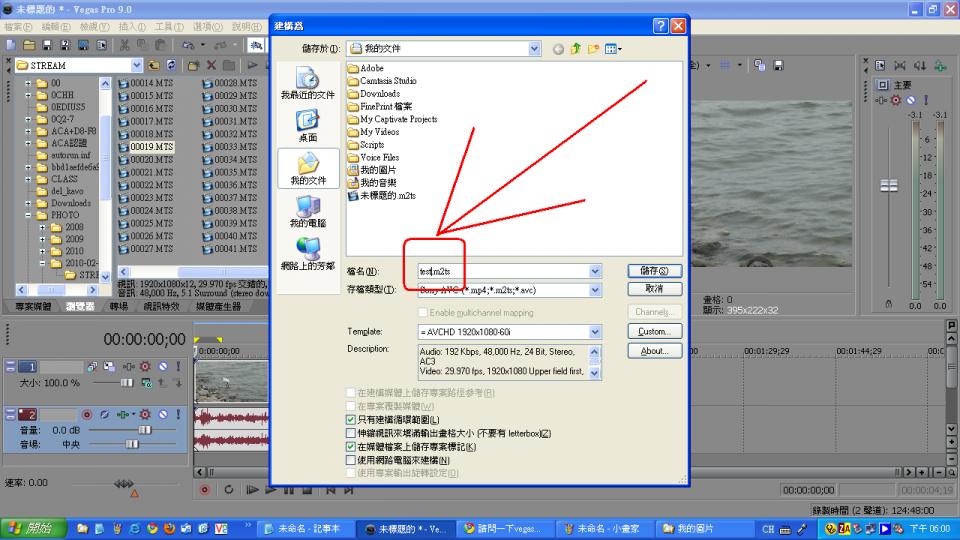Click the Save (儲存) button

pos(655,271)
